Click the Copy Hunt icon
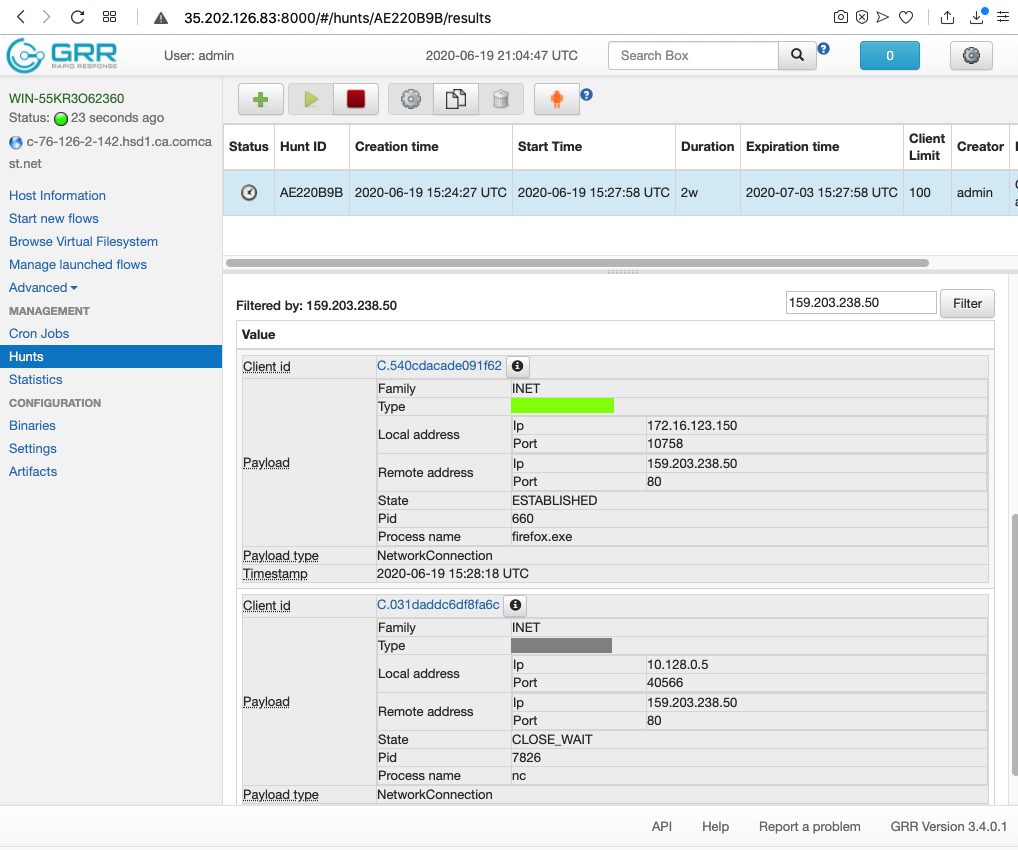The image size is (1018, 850). pos(455,99)
